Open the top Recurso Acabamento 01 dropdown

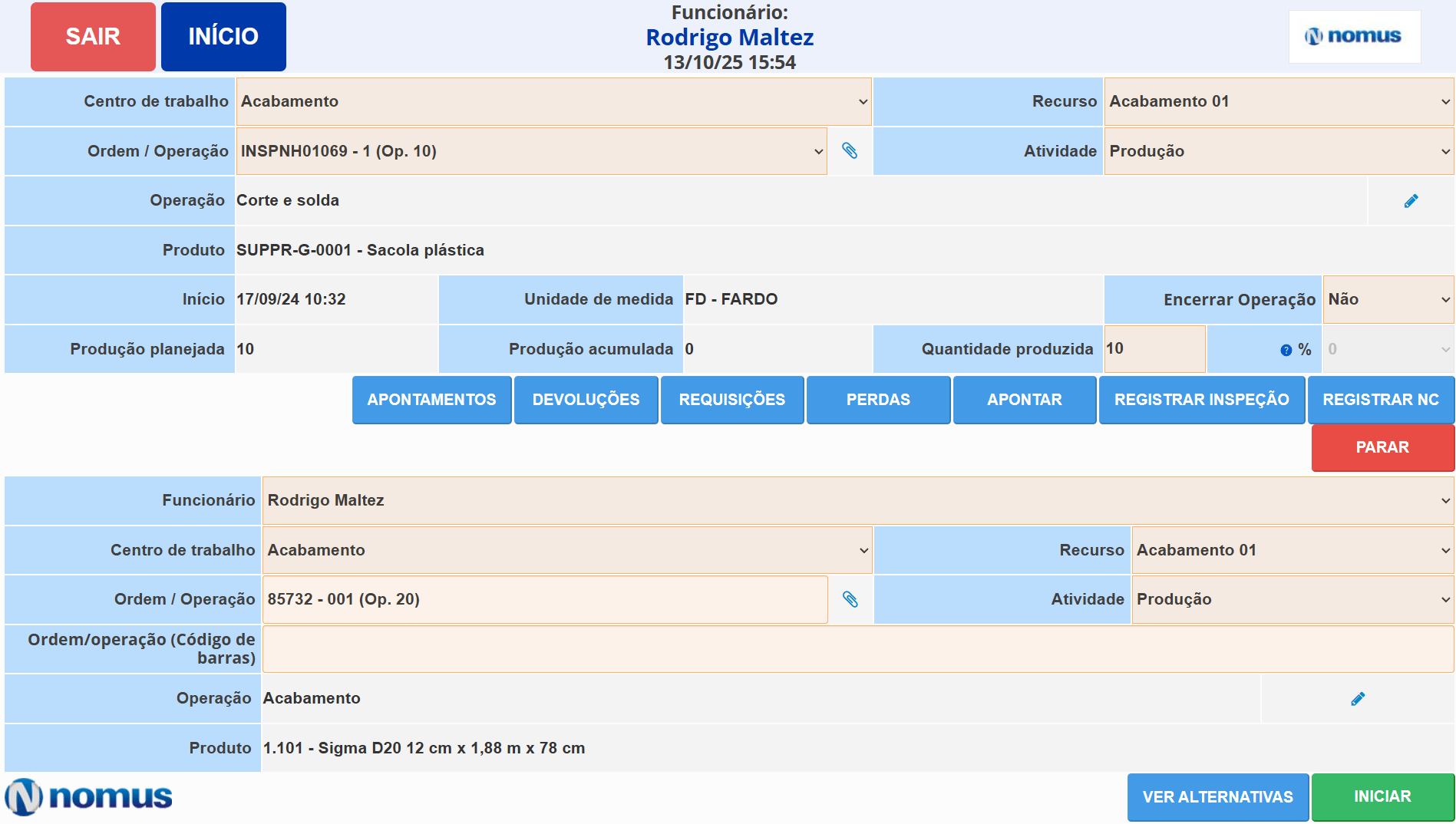coord(1278,101)
